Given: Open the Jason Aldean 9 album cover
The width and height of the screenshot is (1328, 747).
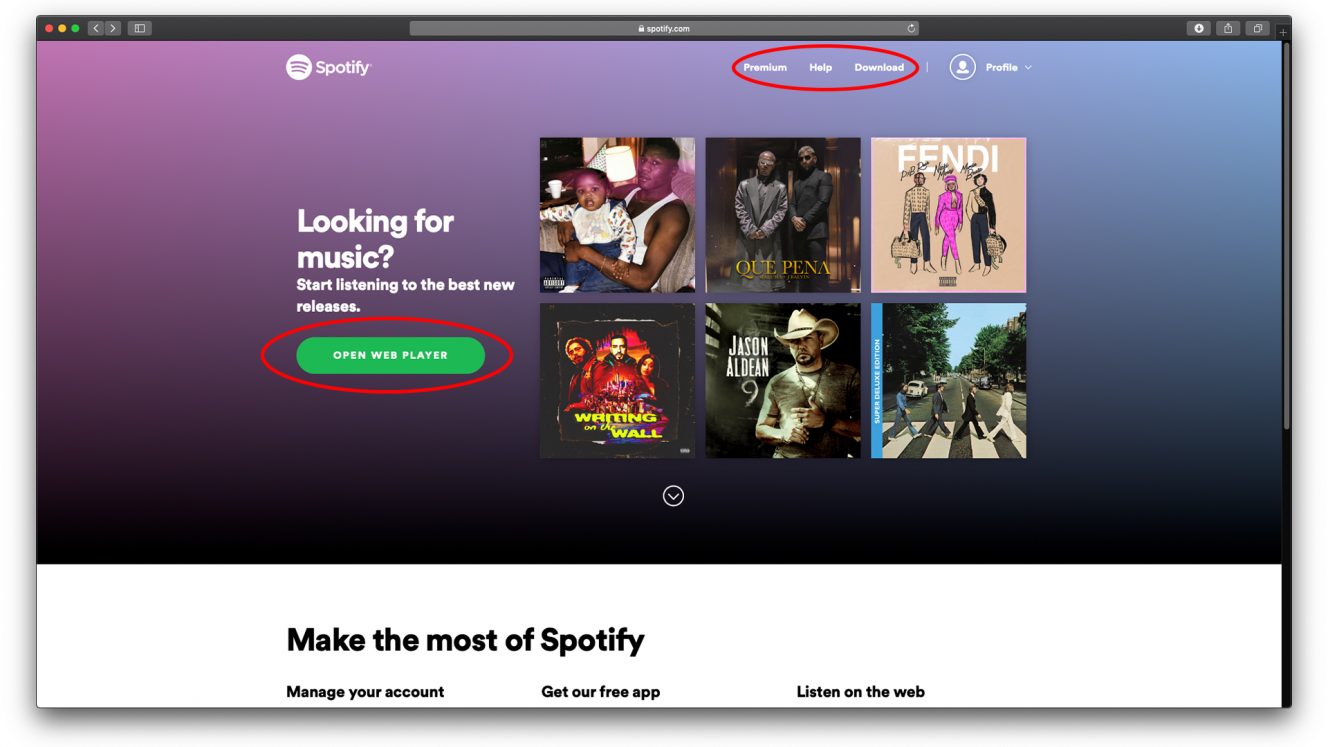Looking at the screenshot, I should tap(783, 381).
